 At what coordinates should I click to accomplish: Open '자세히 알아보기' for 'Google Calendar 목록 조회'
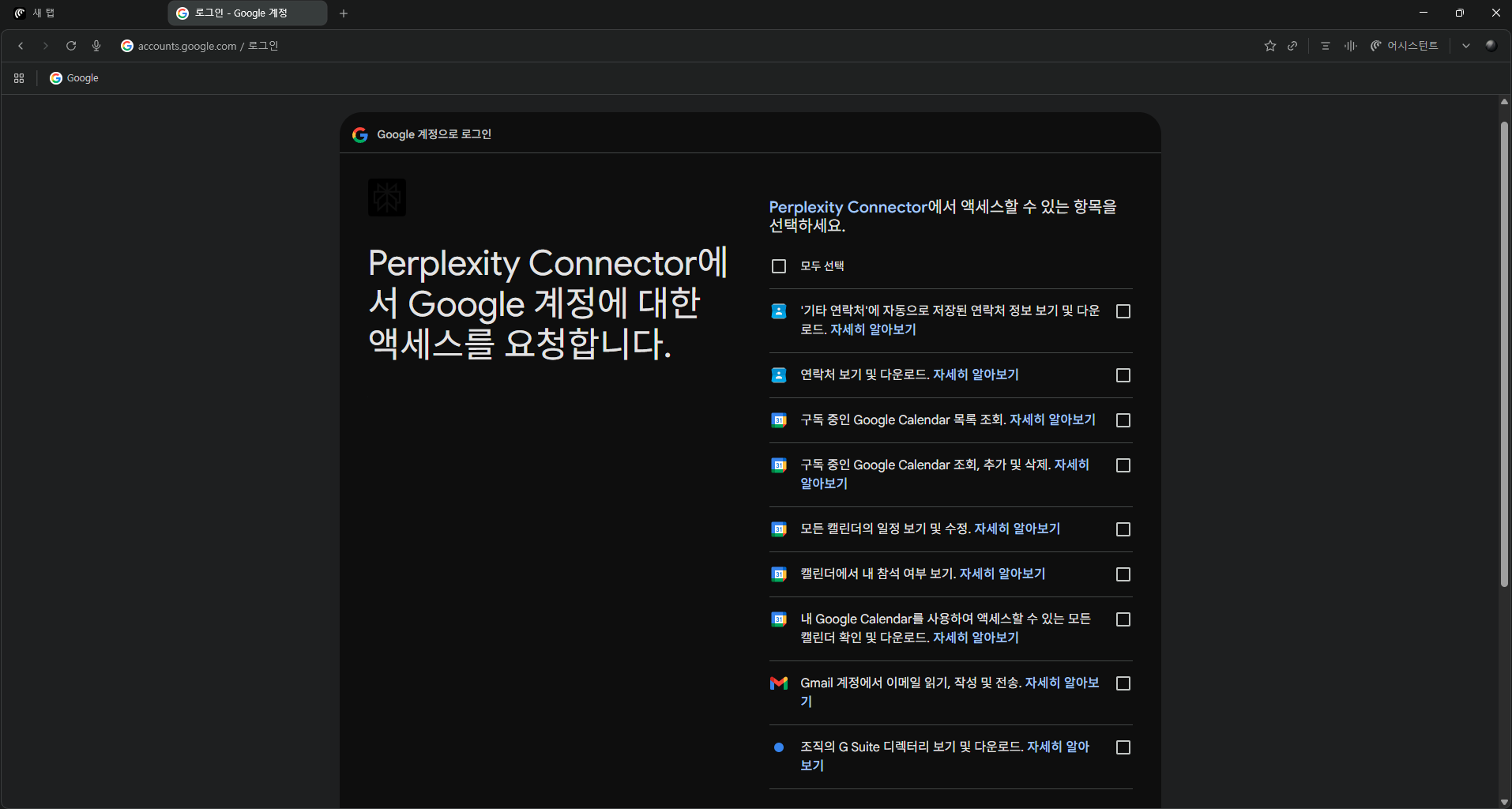(x=1053, y=420)
